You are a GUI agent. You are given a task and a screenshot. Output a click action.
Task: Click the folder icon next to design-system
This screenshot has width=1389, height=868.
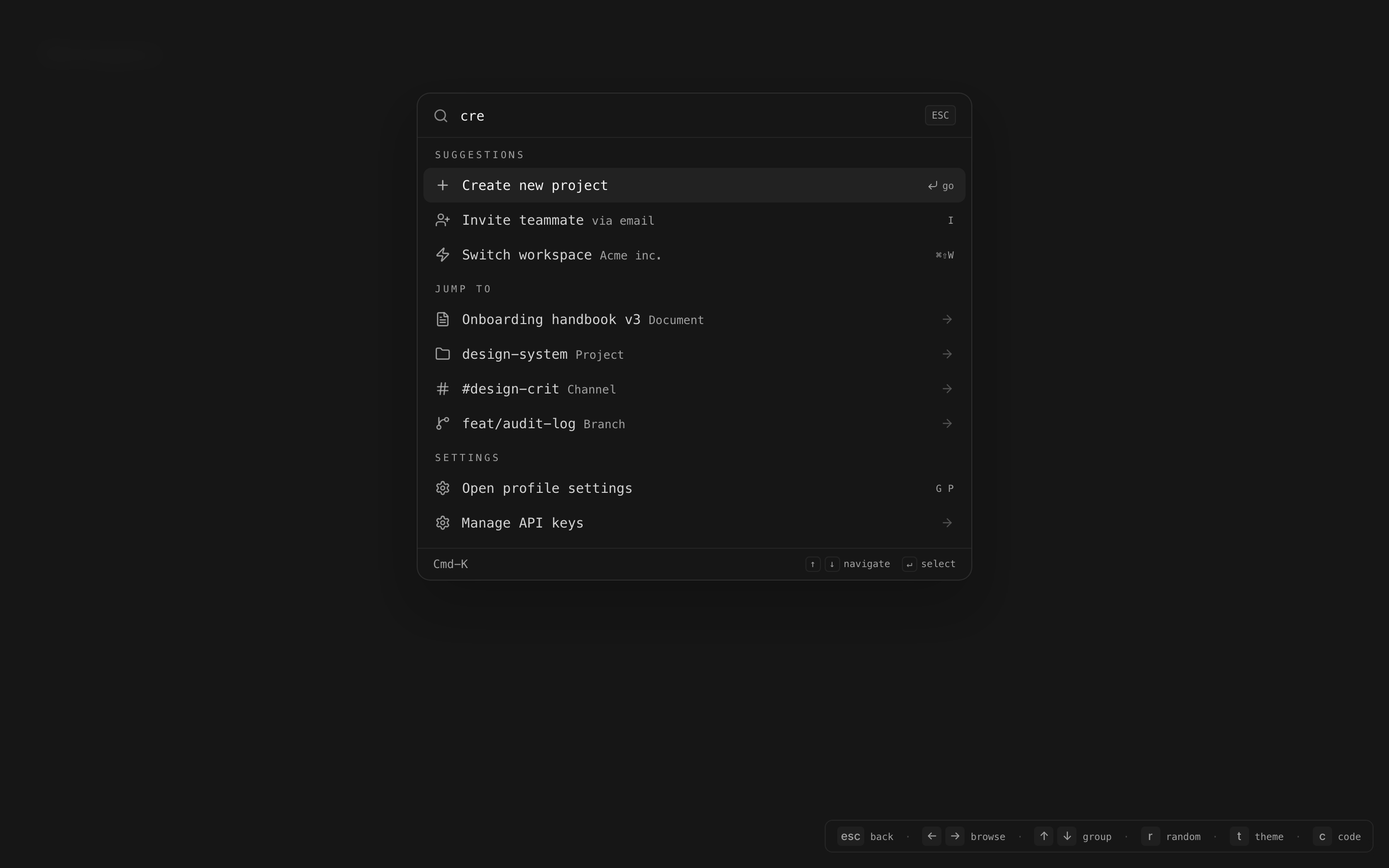(x=443, y=354)
